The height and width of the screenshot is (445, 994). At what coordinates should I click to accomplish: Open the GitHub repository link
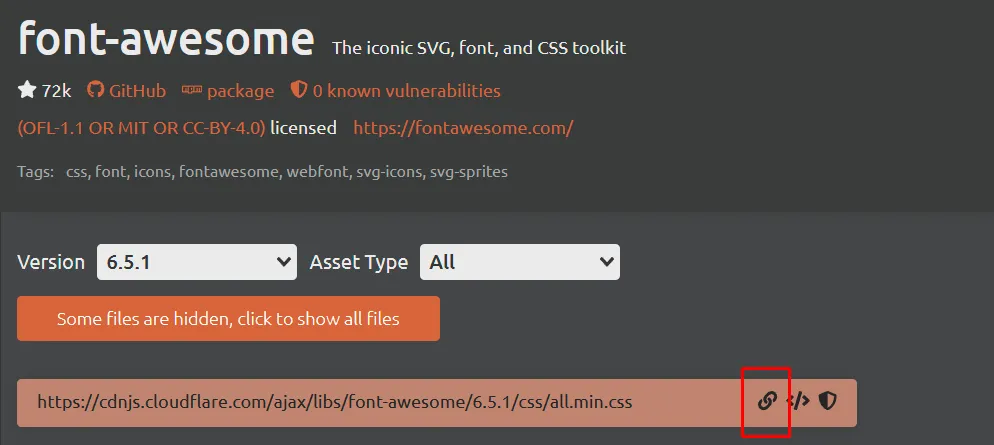(x=127, y=91)
